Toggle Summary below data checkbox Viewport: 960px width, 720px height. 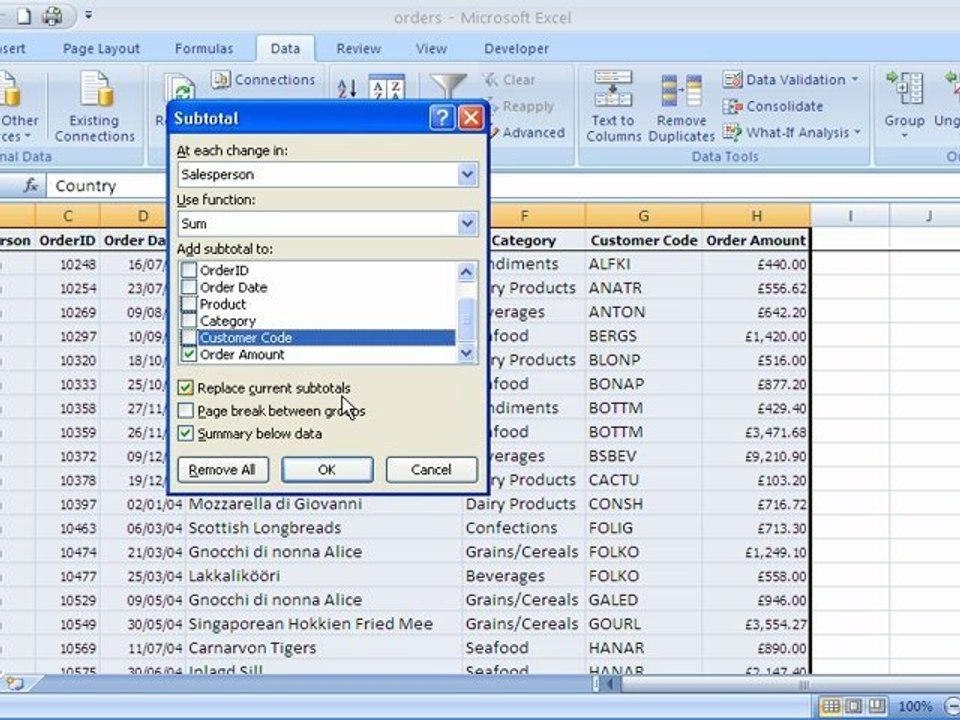coord(186,433)
